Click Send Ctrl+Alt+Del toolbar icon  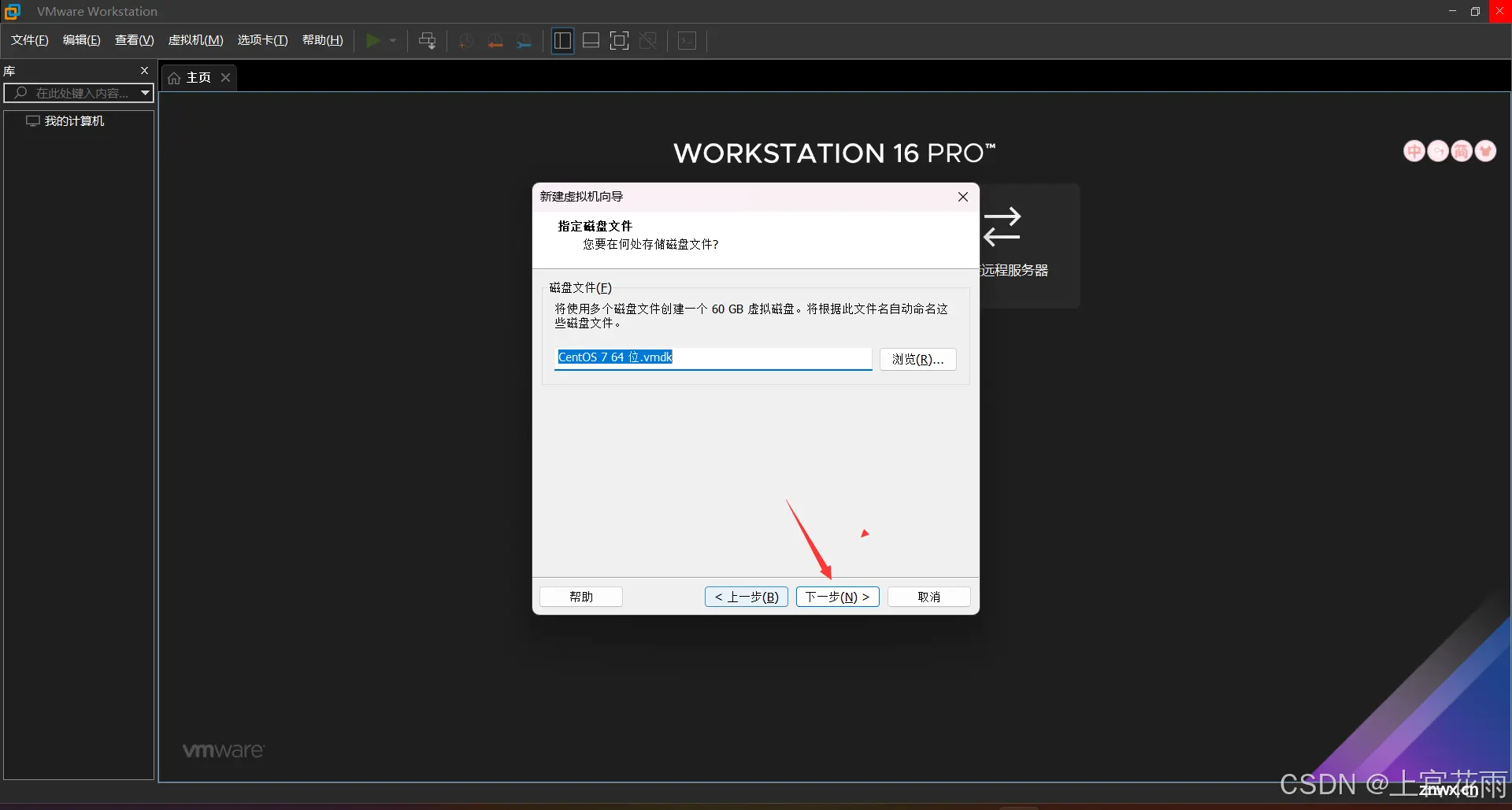(x=427, y=40)
